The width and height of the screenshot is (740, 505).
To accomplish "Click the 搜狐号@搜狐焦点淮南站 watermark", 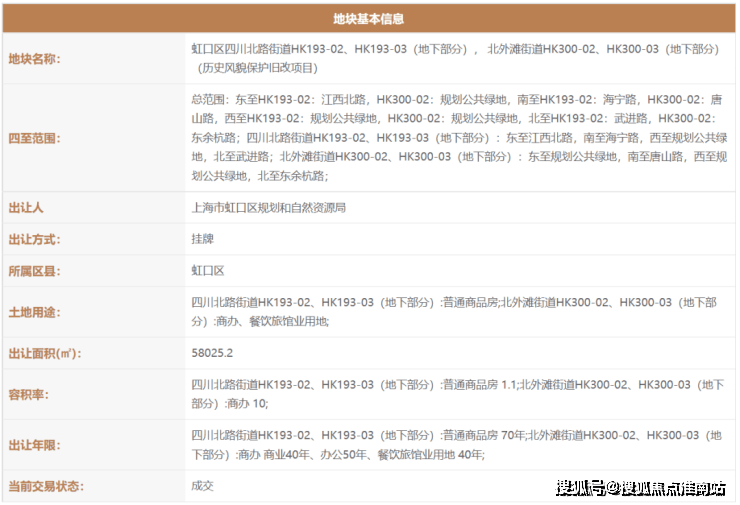I will 640,488.
